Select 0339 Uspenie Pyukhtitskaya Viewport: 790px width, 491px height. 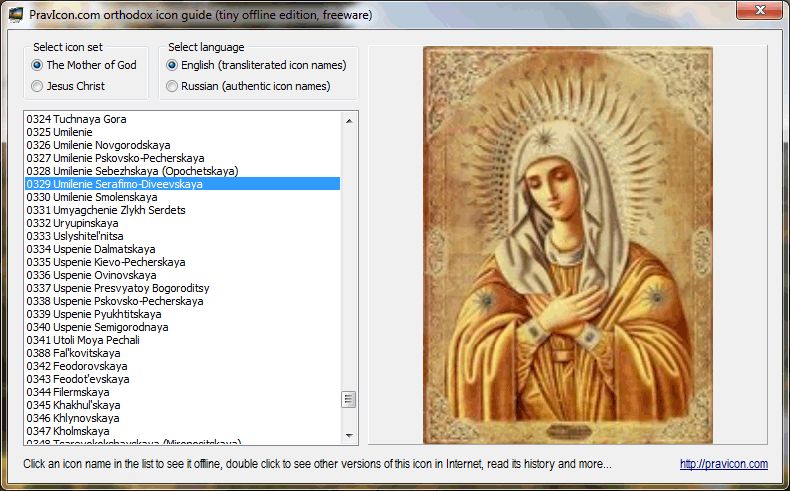tap(182, 314)
